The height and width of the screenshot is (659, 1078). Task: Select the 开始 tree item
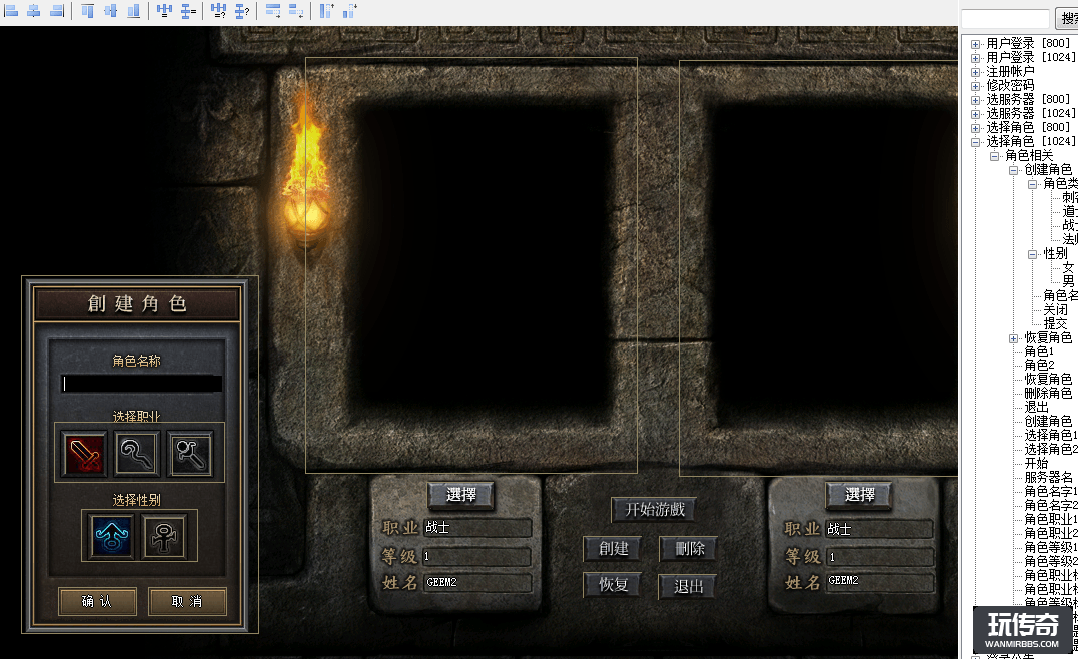coord(1036,463)
